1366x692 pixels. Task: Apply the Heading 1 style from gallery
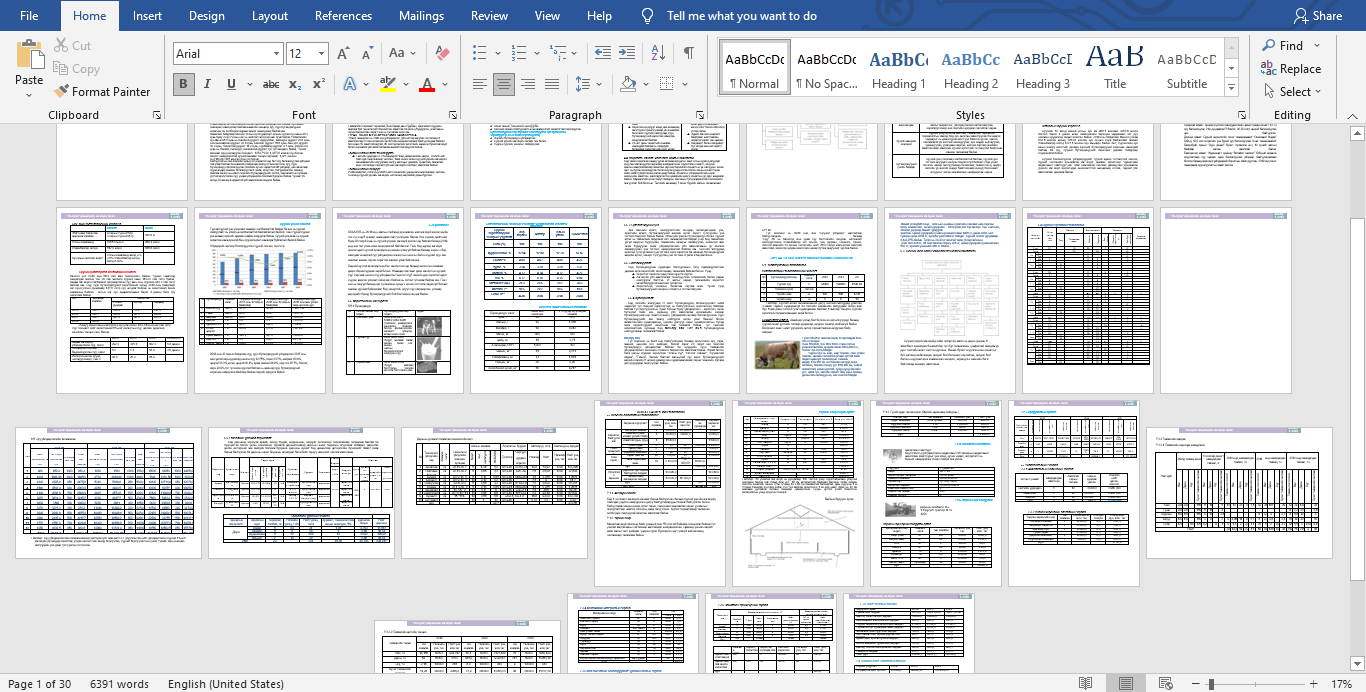click(898, 70)
